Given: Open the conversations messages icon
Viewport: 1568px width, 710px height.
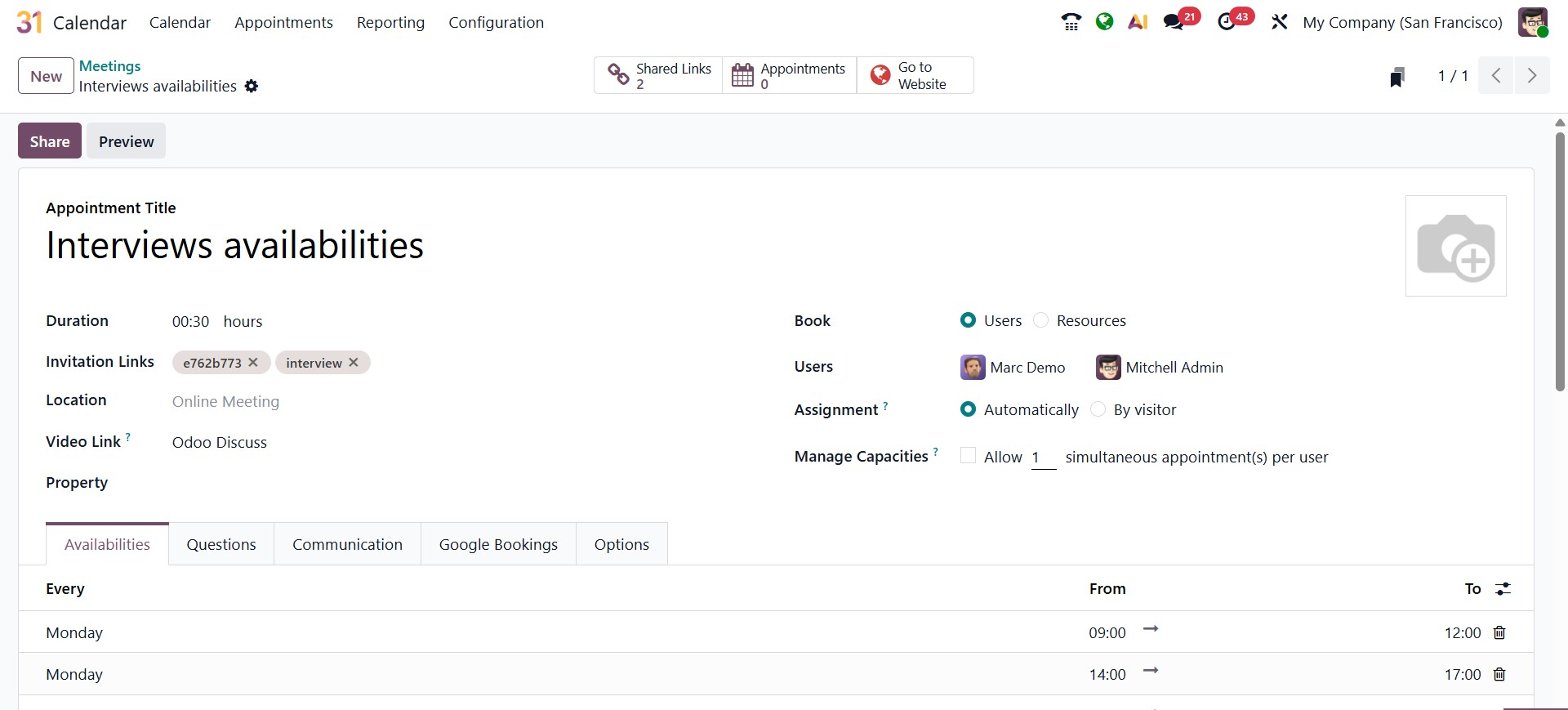Looking at the screenshot, I should (1174, 22).
